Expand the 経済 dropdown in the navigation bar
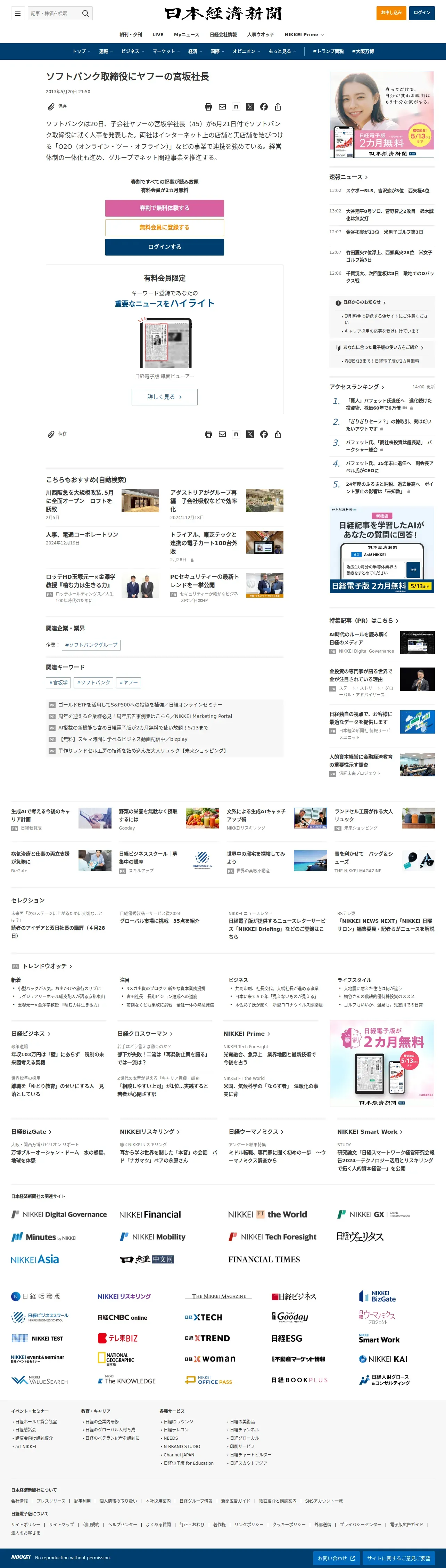This screenshot has height=1568, width=446. (x=195, y=51)
